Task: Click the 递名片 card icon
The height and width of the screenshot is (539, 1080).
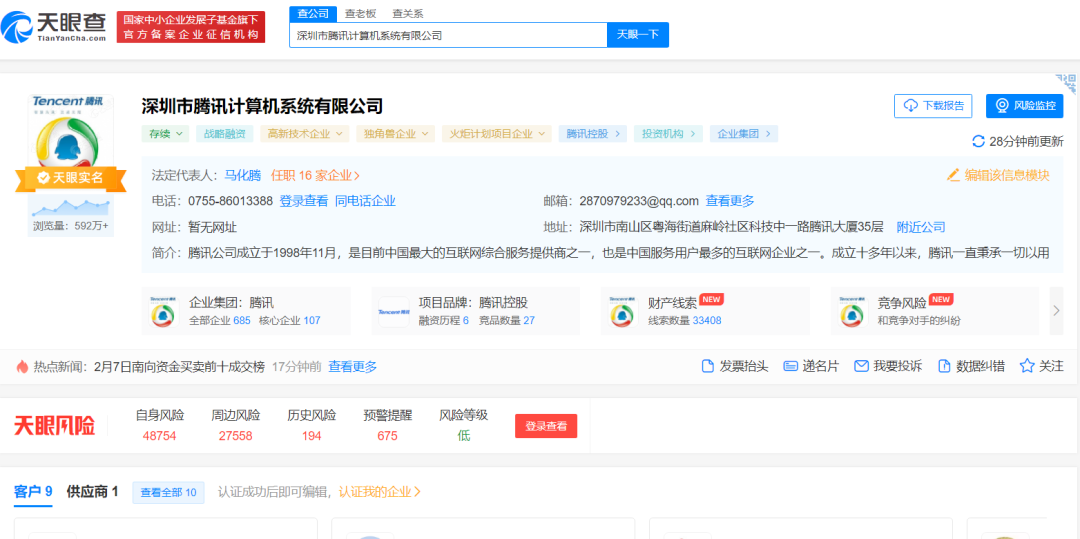Action: [x=791, y=366]
